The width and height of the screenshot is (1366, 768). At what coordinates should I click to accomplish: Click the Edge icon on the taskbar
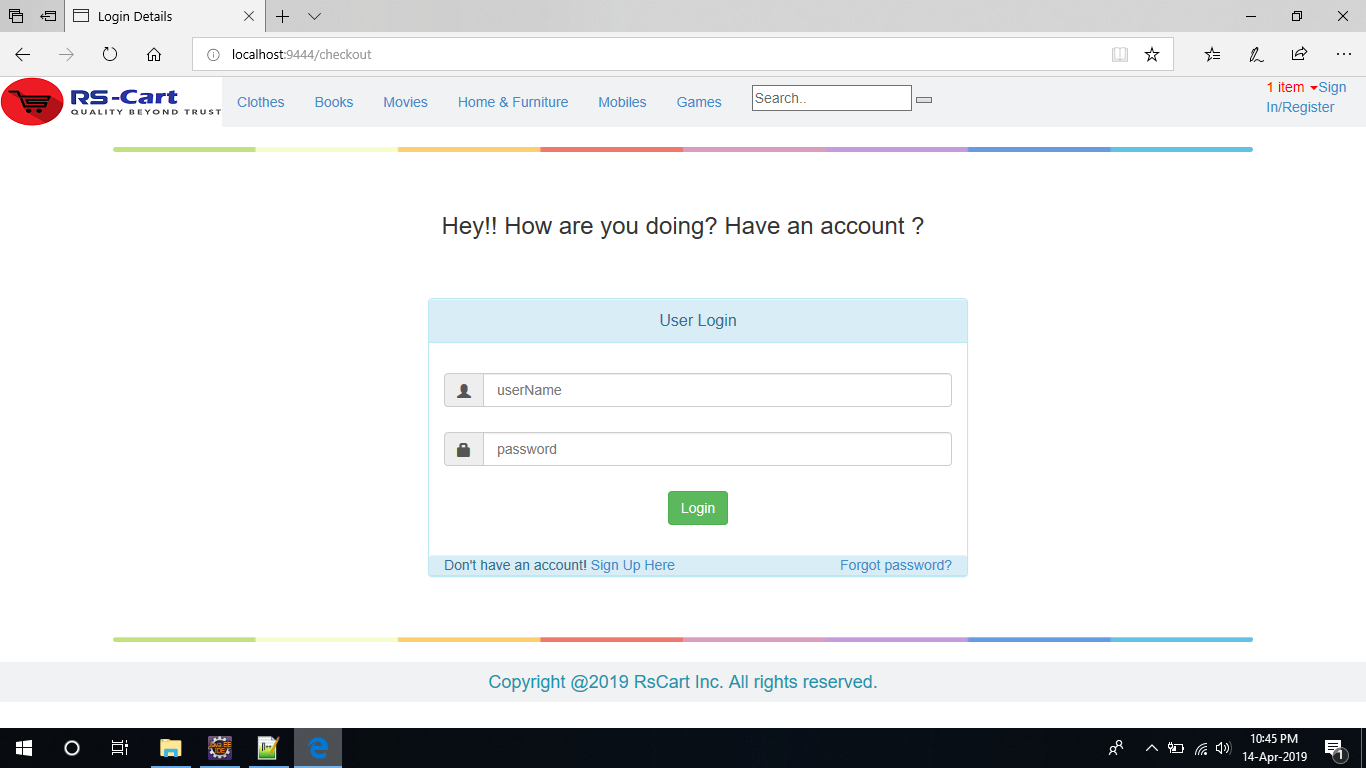(318, 748)
